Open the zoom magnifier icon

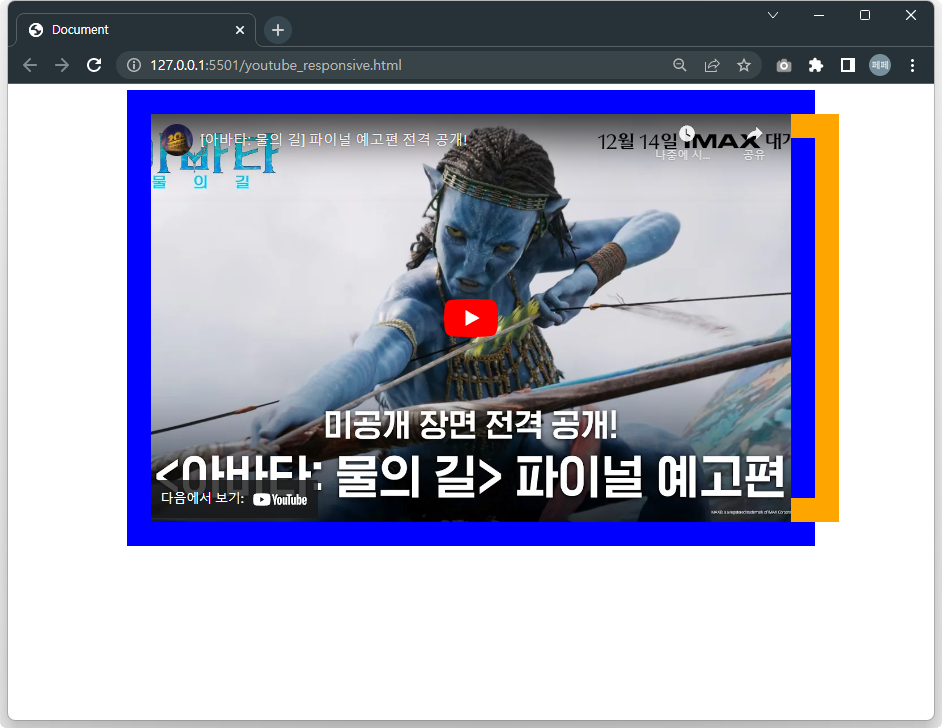(x=679, y=65)
